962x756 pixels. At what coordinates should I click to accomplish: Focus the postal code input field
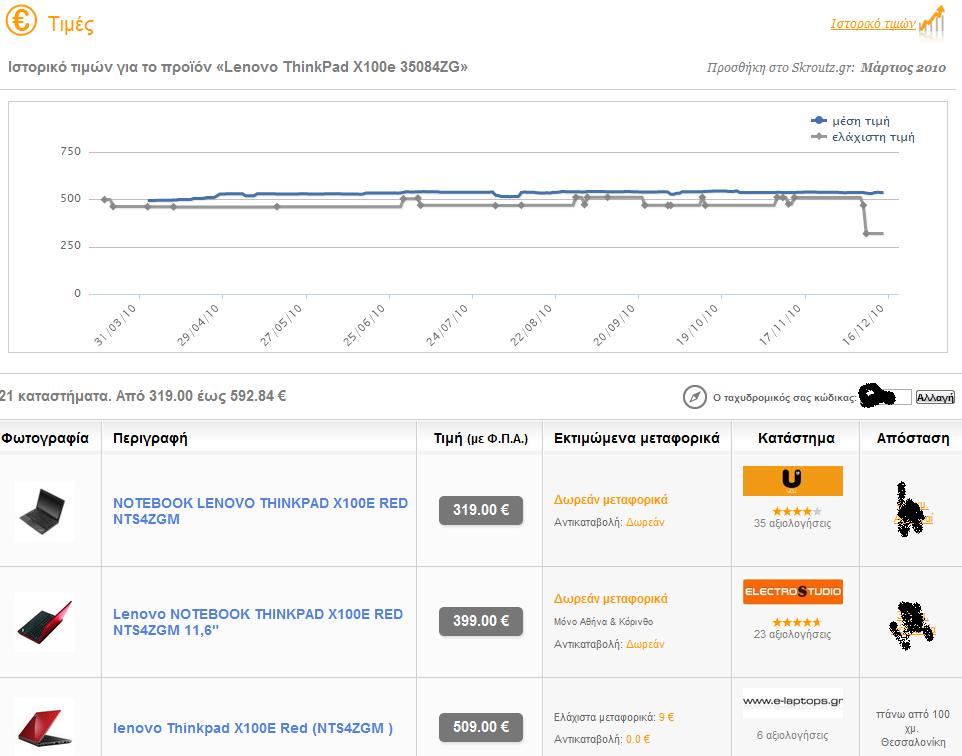pyautogui.click(x=885, y=397)
